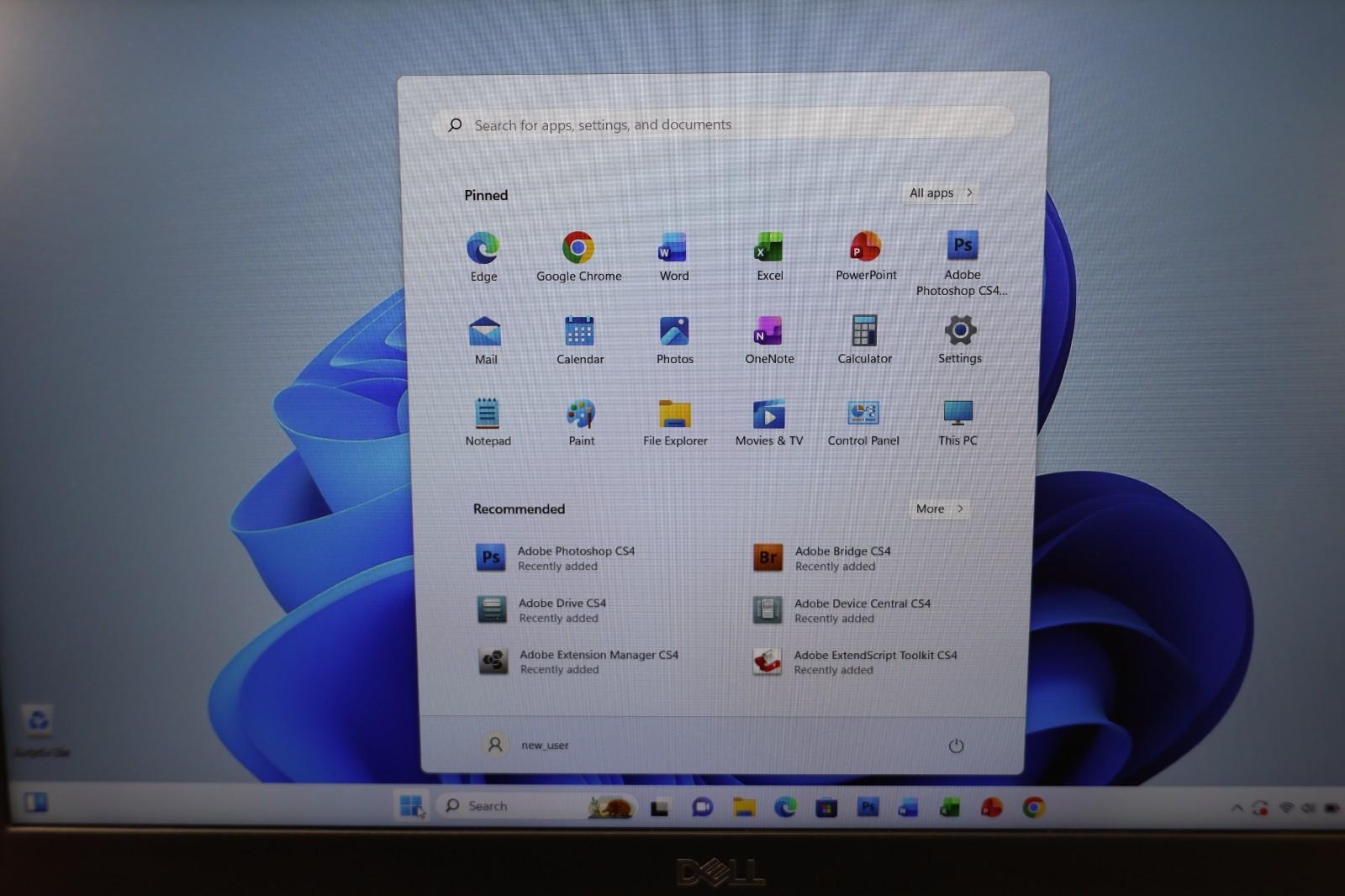Launch Google Chrome from pinned apps

pos(578,257)
